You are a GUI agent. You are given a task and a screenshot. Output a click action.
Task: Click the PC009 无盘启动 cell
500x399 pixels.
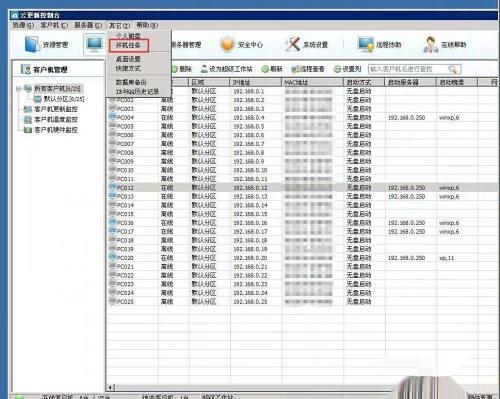pyautogui.click(x=359, y=161)
